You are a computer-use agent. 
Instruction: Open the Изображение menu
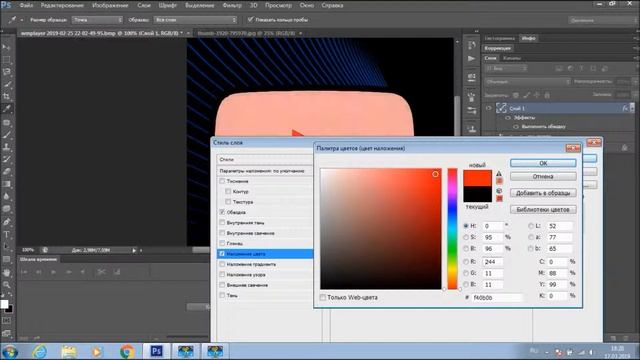[110, 5]
